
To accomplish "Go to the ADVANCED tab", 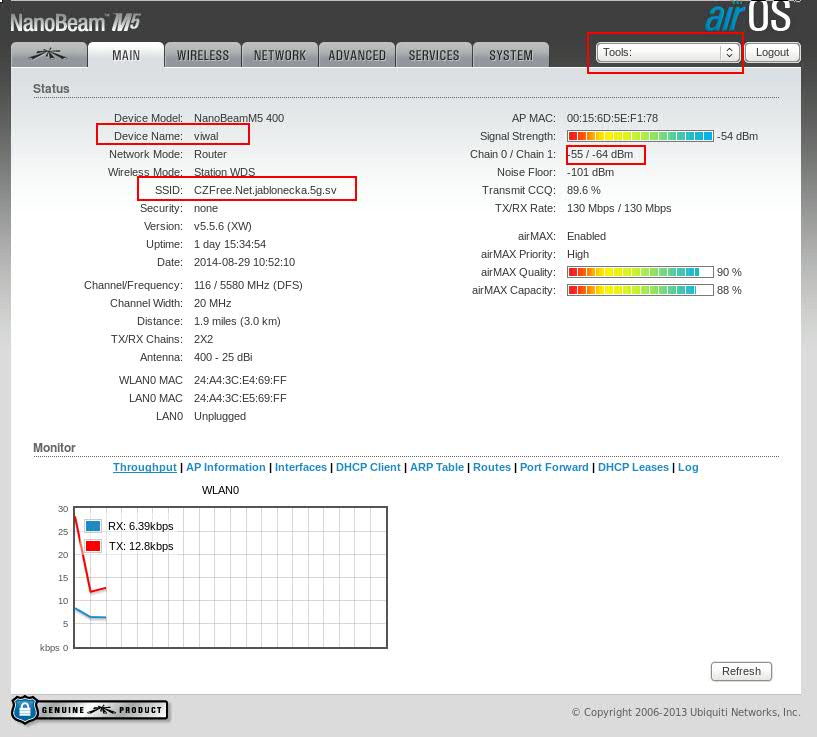I will point(357,55).
